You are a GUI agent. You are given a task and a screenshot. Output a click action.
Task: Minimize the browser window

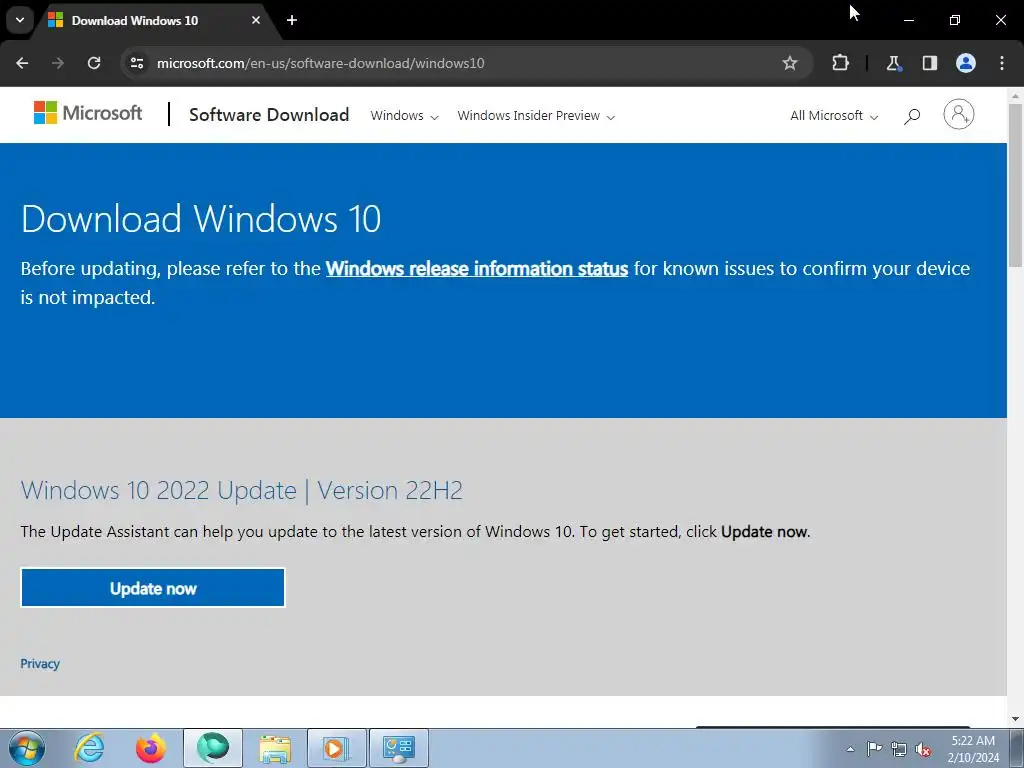[x=908, y=20]
